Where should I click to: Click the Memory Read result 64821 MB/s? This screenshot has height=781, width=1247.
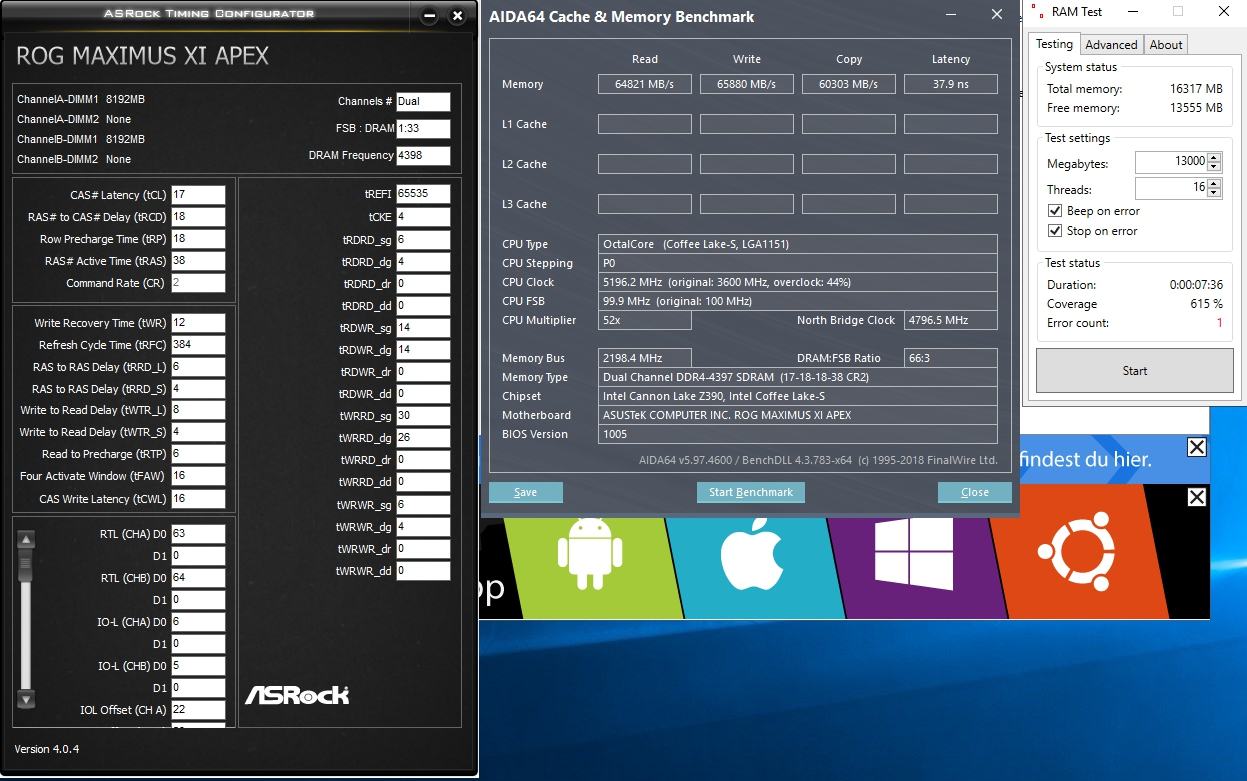coord(645,84)
